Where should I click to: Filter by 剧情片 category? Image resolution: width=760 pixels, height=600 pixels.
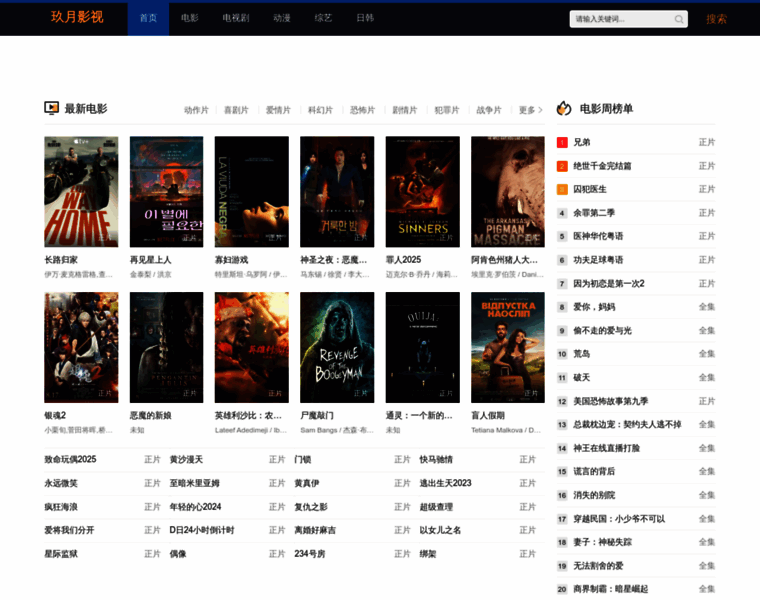405,111
